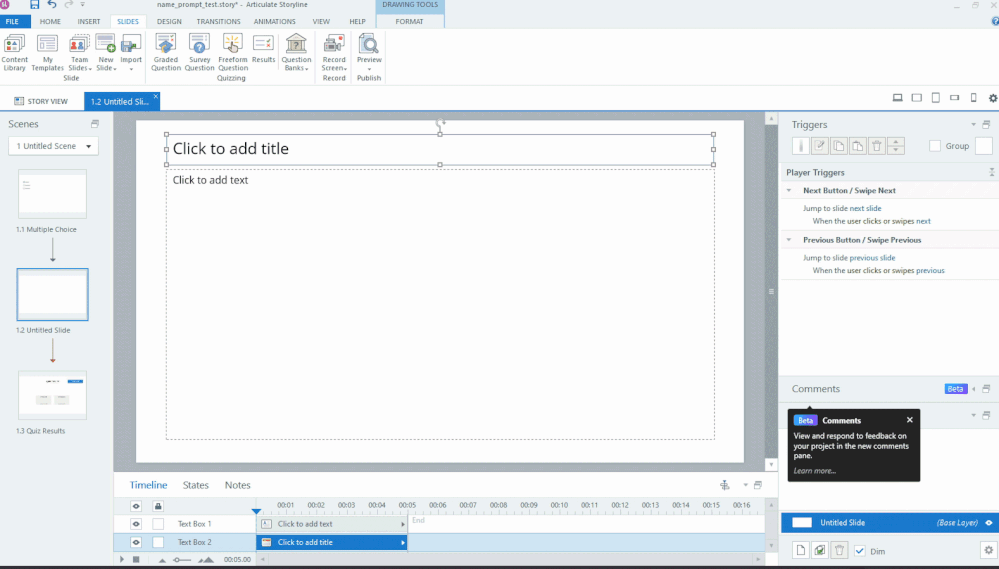Open the Untitled Scene dropdown
999x569 pixels.
[53, 146]
